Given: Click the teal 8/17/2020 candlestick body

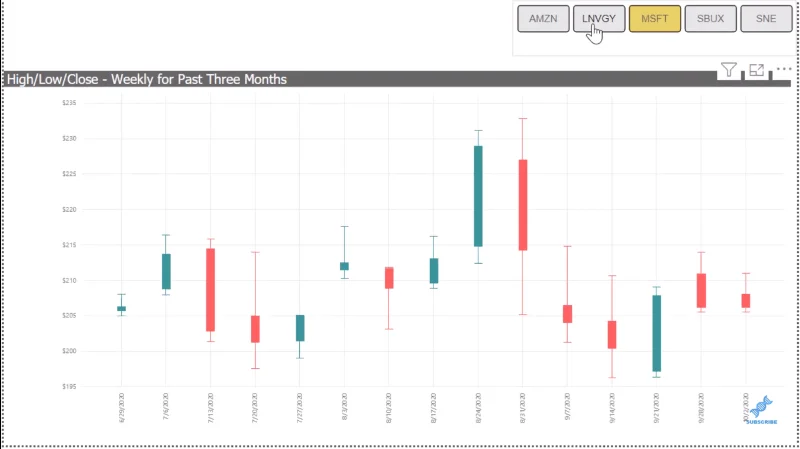Looking at the screenshot, I should pyautogui.click(x=434, y=271).
